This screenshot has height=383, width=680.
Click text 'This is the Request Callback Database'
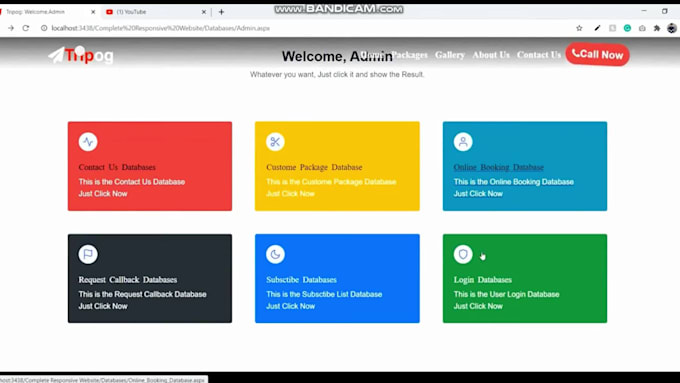coord(142,294)
